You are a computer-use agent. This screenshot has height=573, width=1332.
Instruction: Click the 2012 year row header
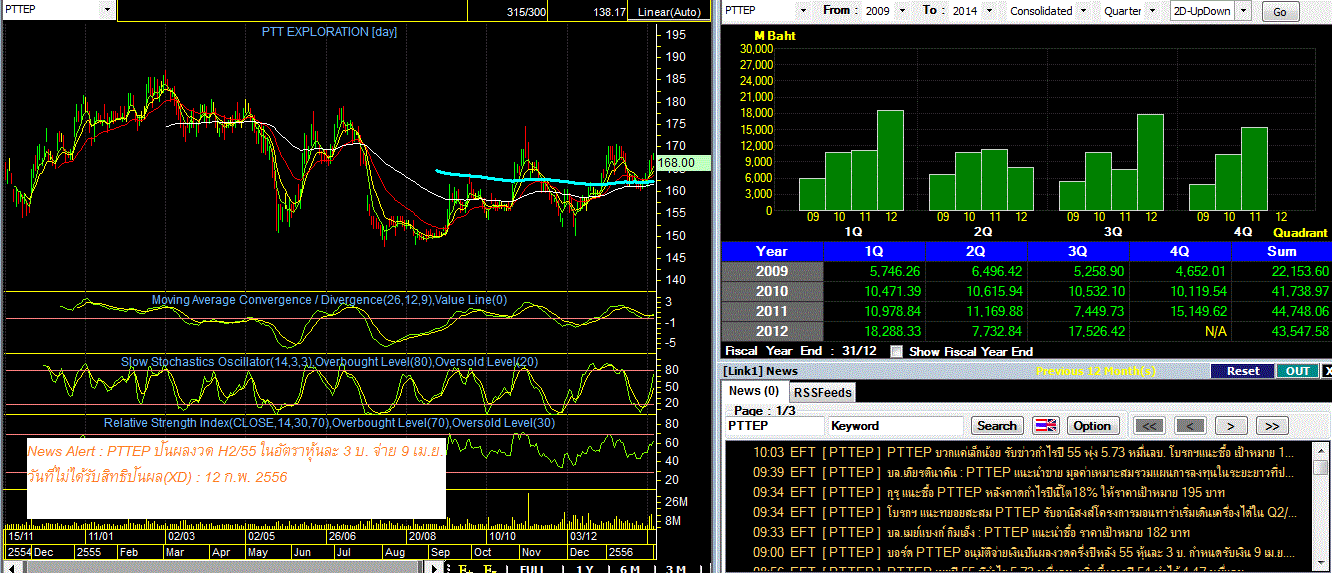tap(772, 331)
